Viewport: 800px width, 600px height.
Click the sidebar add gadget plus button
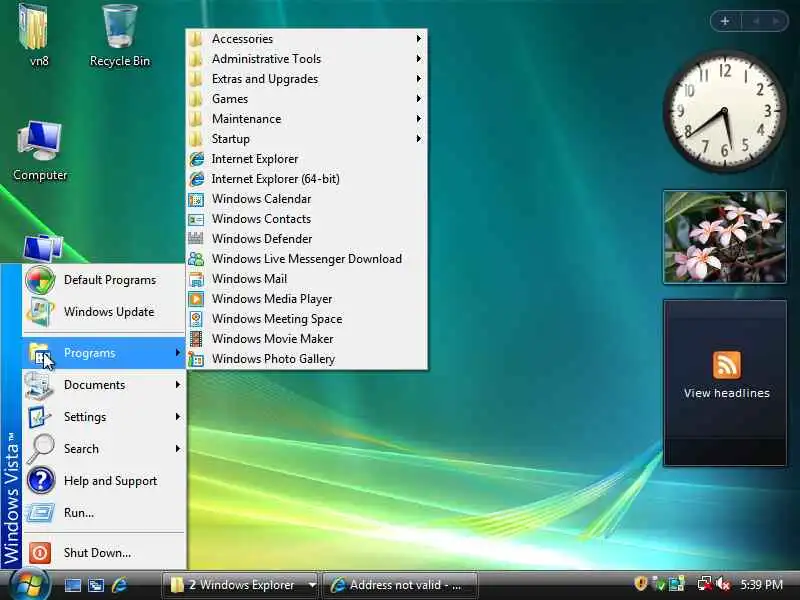click(725, 21)
